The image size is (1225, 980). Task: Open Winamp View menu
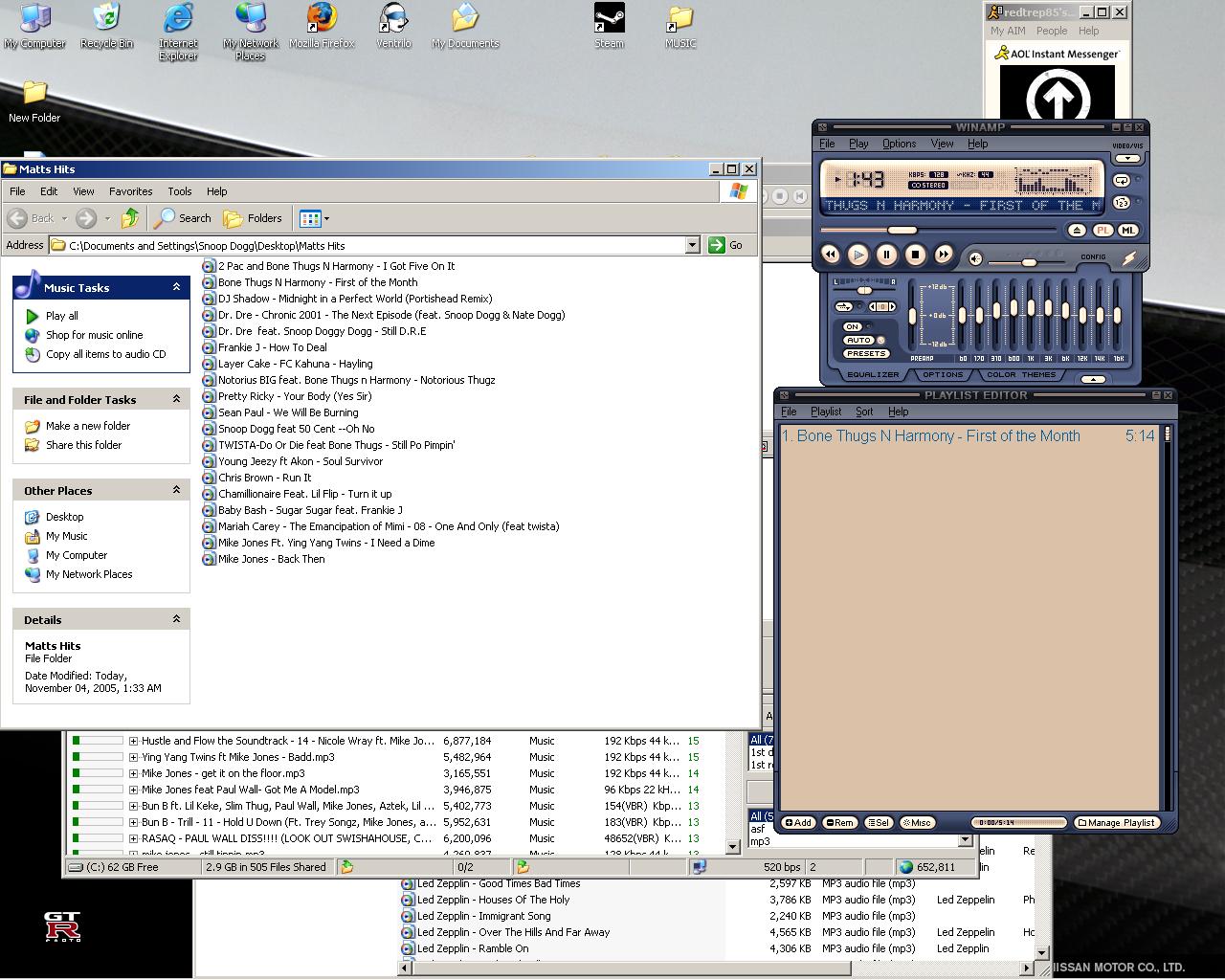tap(942, 144)
